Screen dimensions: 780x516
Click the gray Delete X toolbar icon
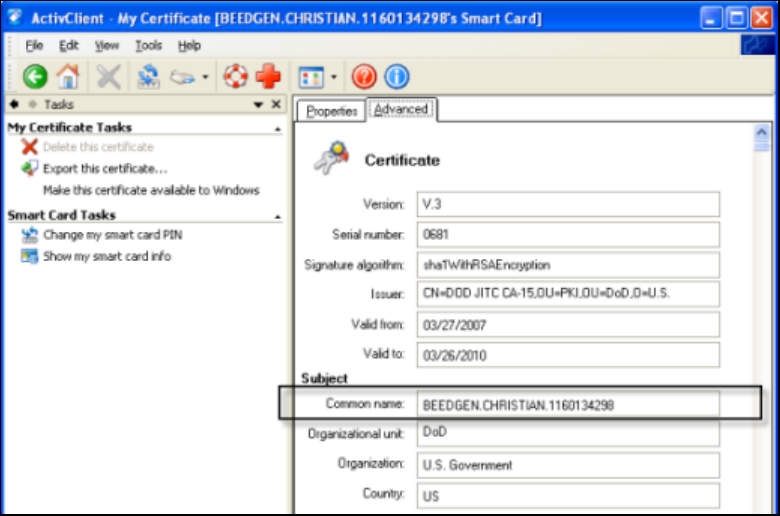pyautogui.click(x=108, y=77)
